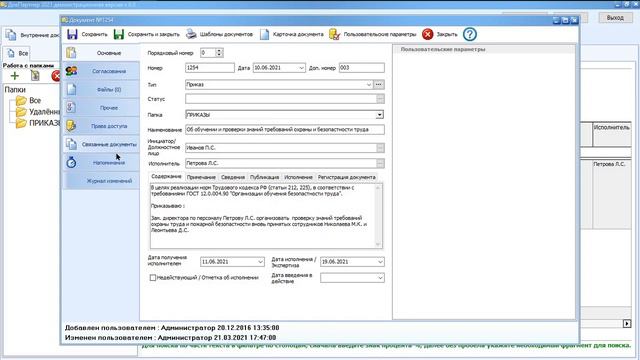This screenshot has width=640, height=360.
Task: Click Внутренние документы page icon in main window
Action: point(11,35)
